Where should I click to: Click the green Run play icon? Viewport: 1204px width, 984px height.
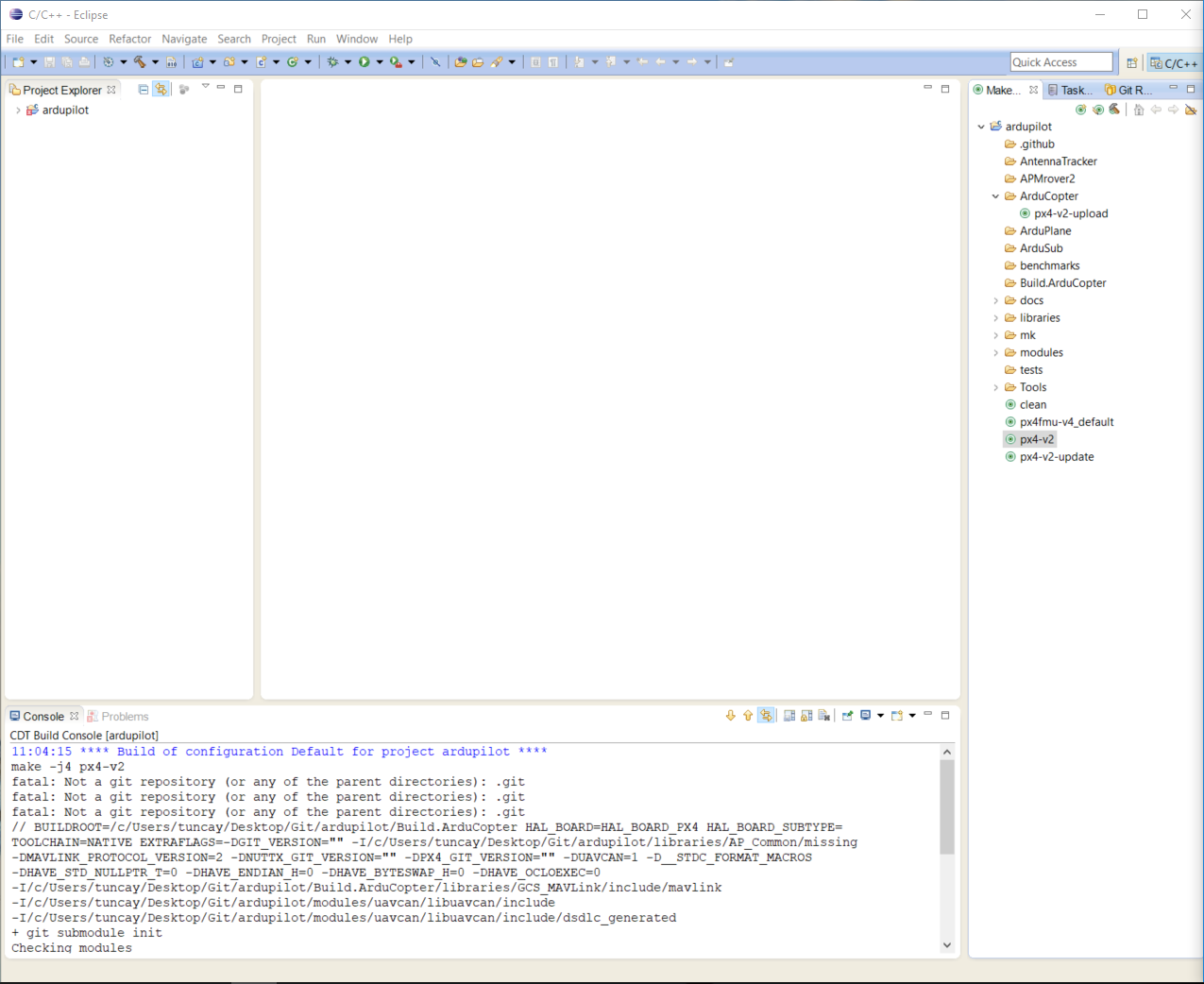click(364, 62)
